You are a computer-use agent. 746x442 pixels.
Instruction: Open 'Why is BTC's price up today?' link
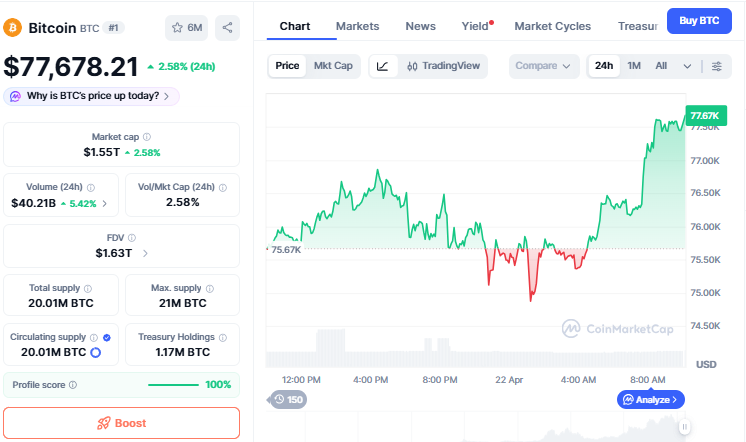[x=93, y=96]
